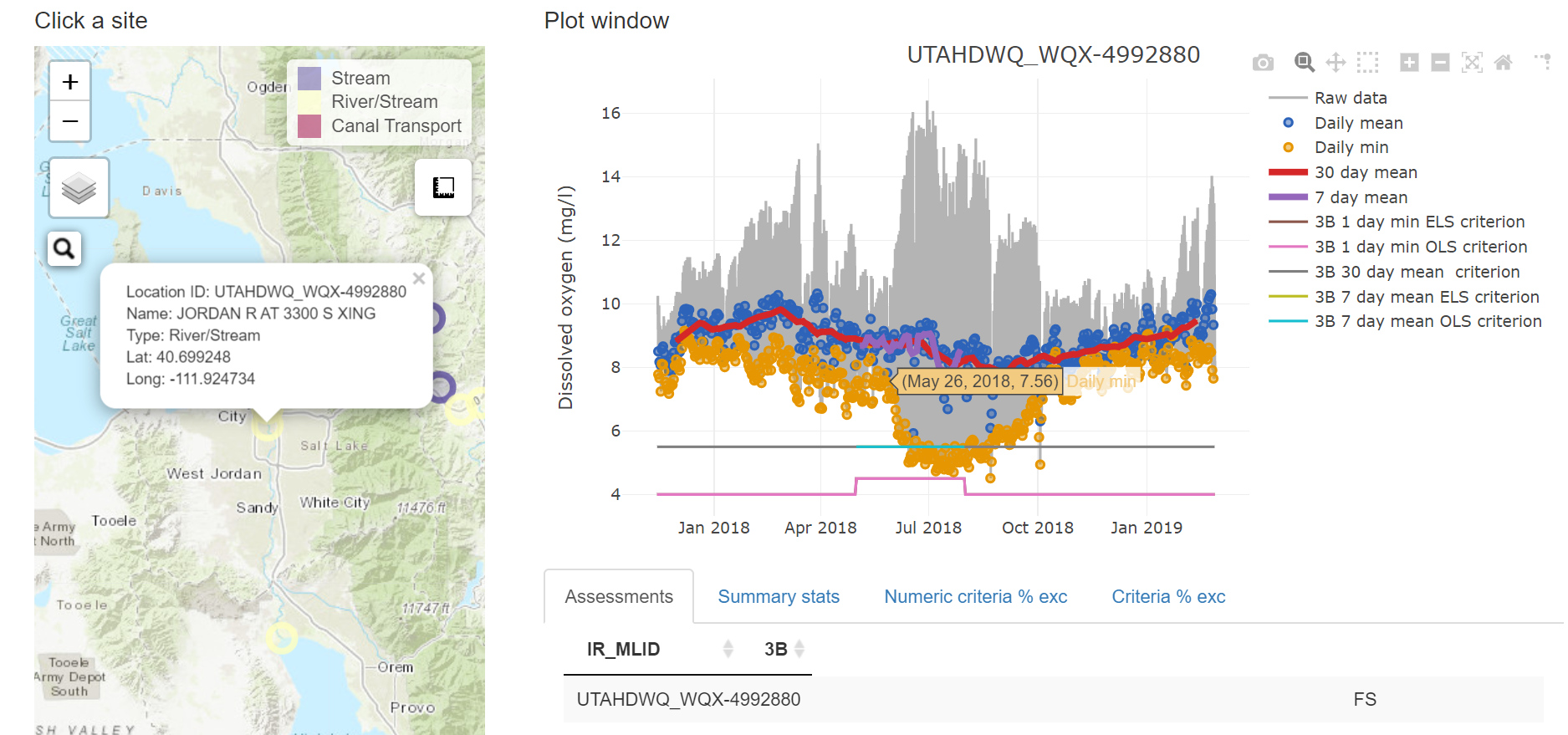
Task: Download plot as PNG with camera icon
Action: click(x=1263, y=63)
